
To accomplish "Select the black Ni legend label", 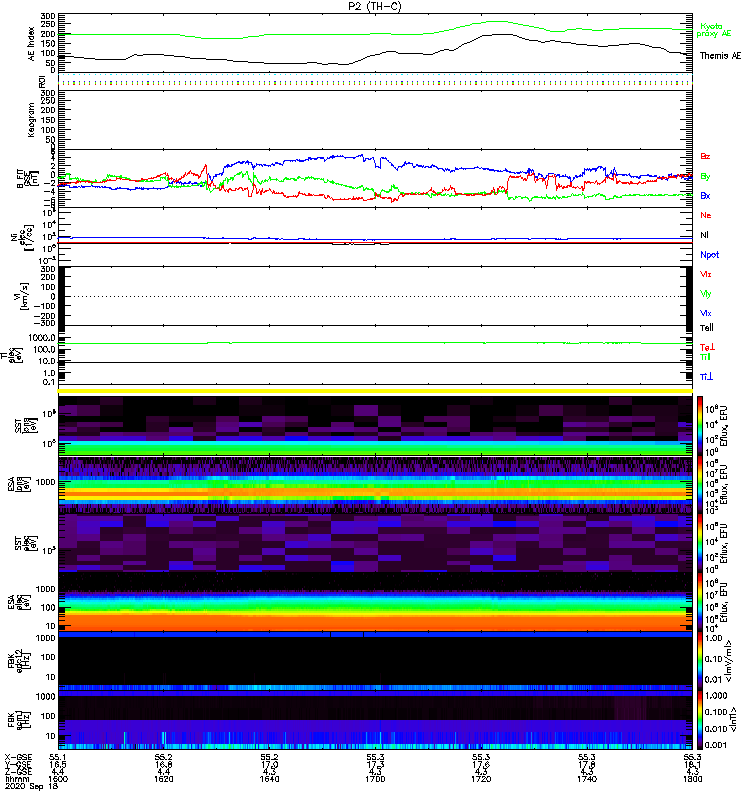I will [704, 235].
